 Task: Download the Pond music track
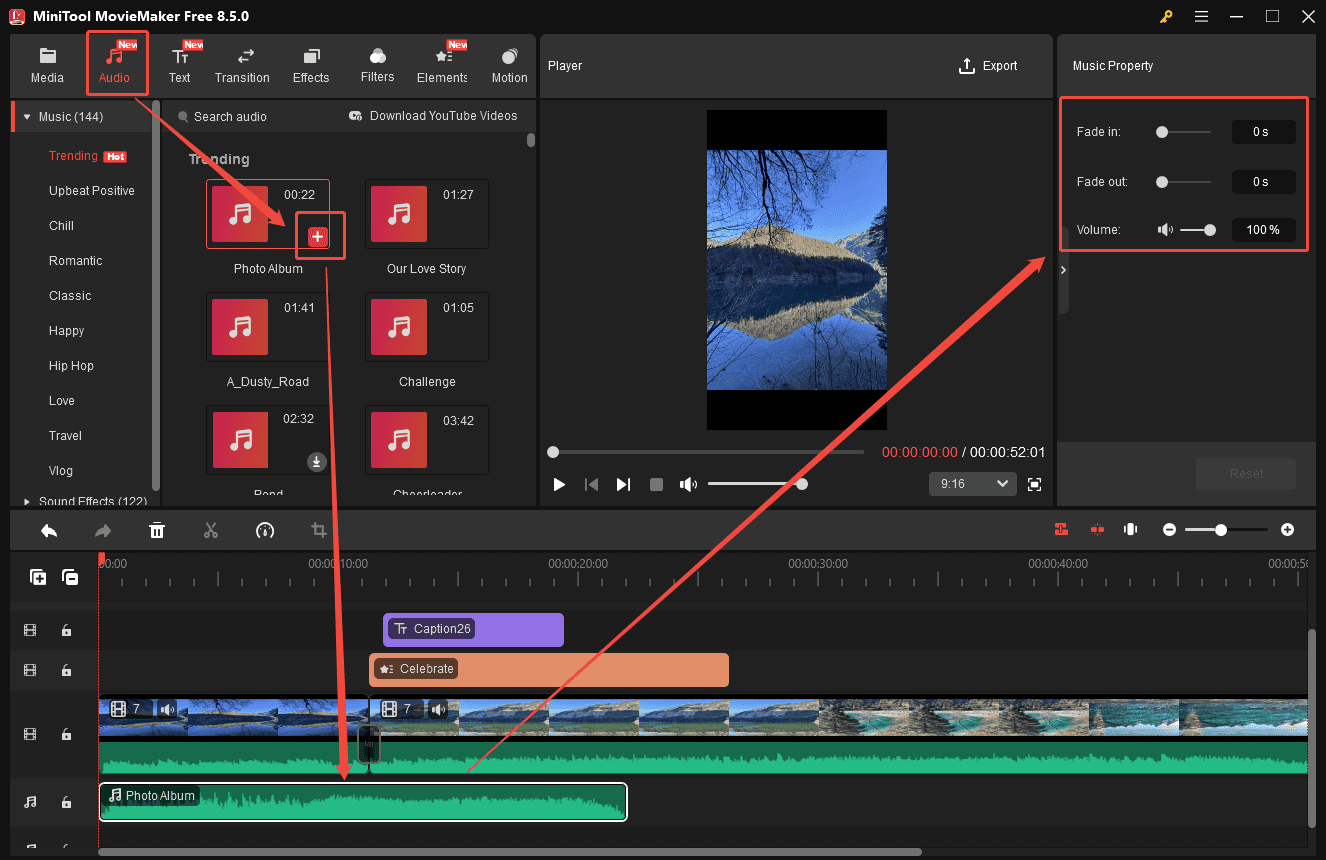(x=317, y=462)
